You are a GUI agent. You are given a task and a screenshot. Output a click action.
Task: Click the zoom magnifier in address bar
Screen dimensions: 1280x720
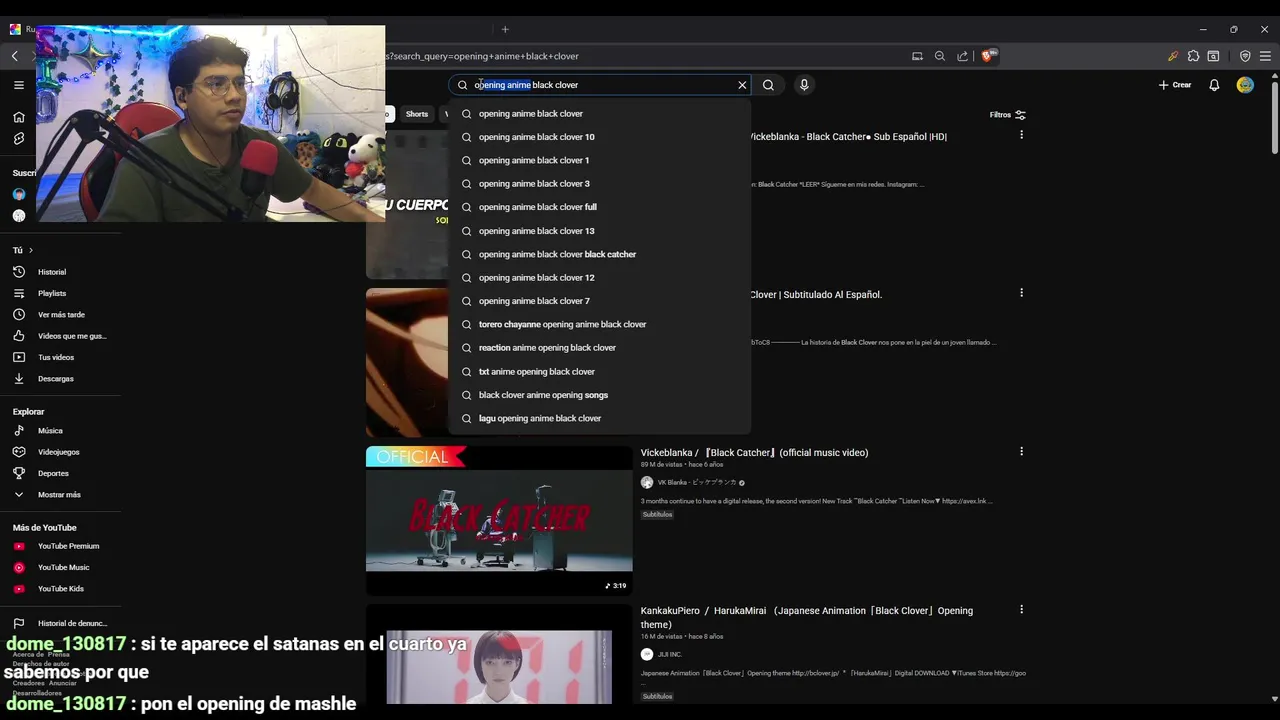940,56
